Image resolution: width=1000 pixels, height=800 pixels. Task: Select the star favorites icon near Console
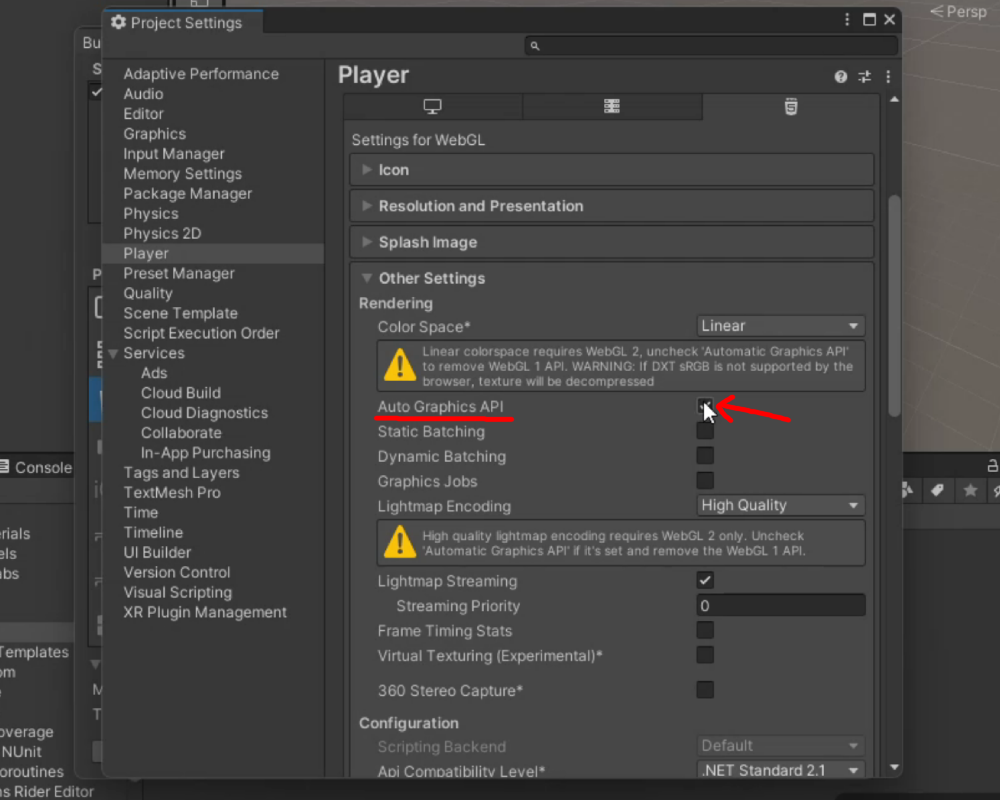(x=969, y=490)
